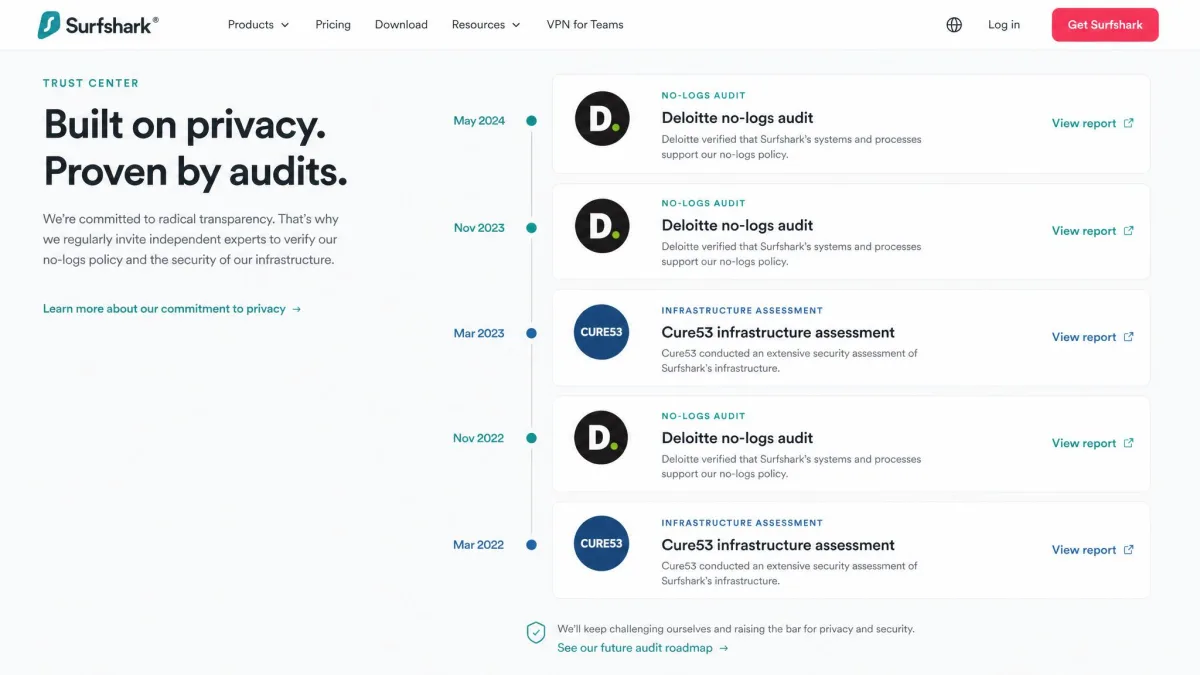Click 'Built on privacy. Proven by audits.' headline
This screenshot has height=675, width=1200.
(x=196, y=148)
